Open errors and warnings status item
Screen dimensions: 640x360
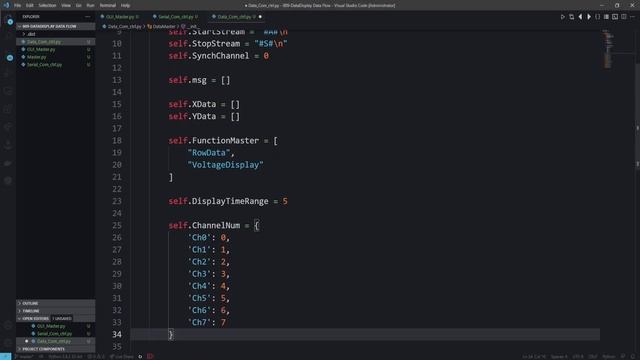96,356
